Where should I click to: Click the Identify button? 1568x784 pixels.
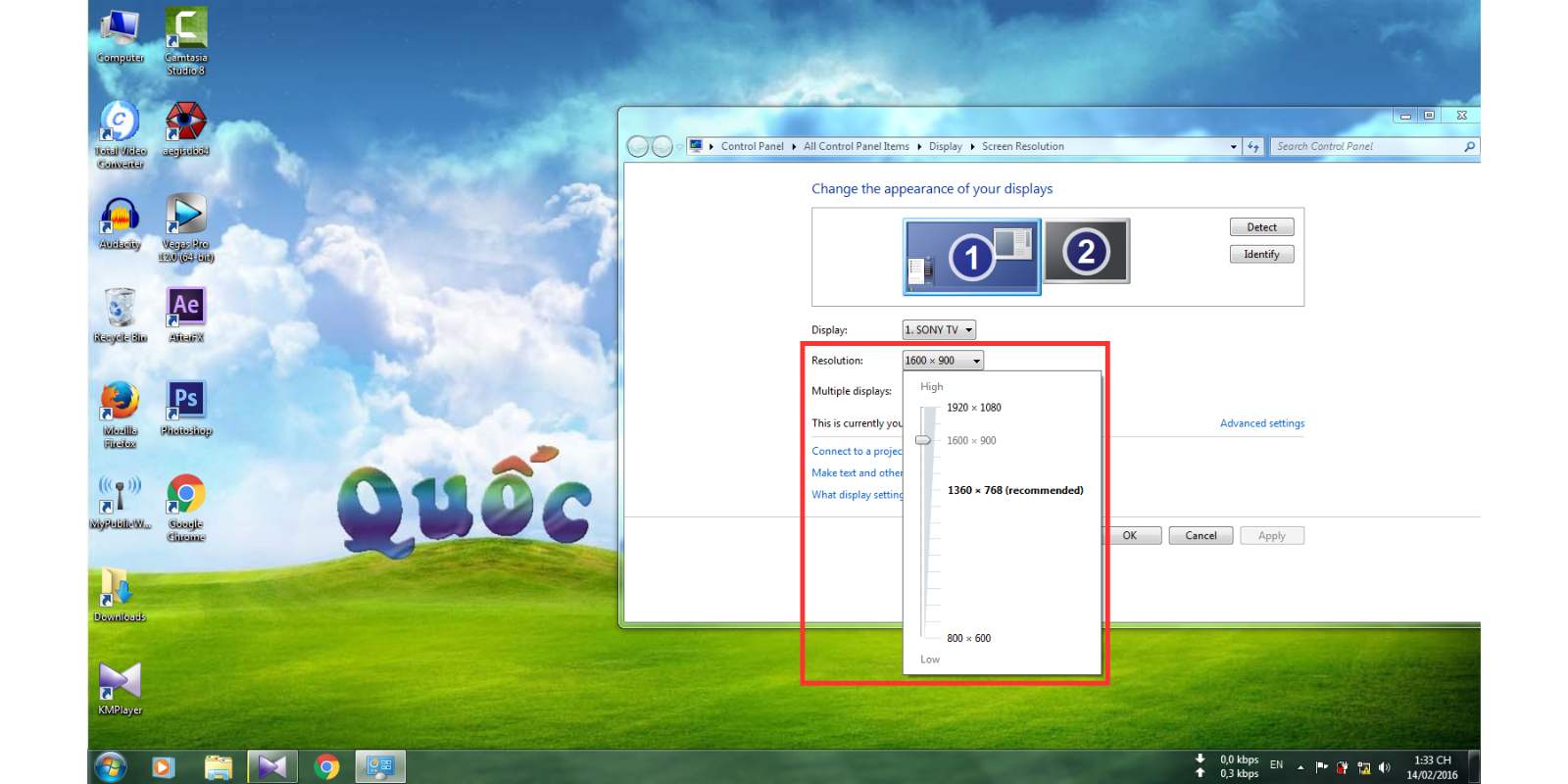click(x=1262, y=254)
